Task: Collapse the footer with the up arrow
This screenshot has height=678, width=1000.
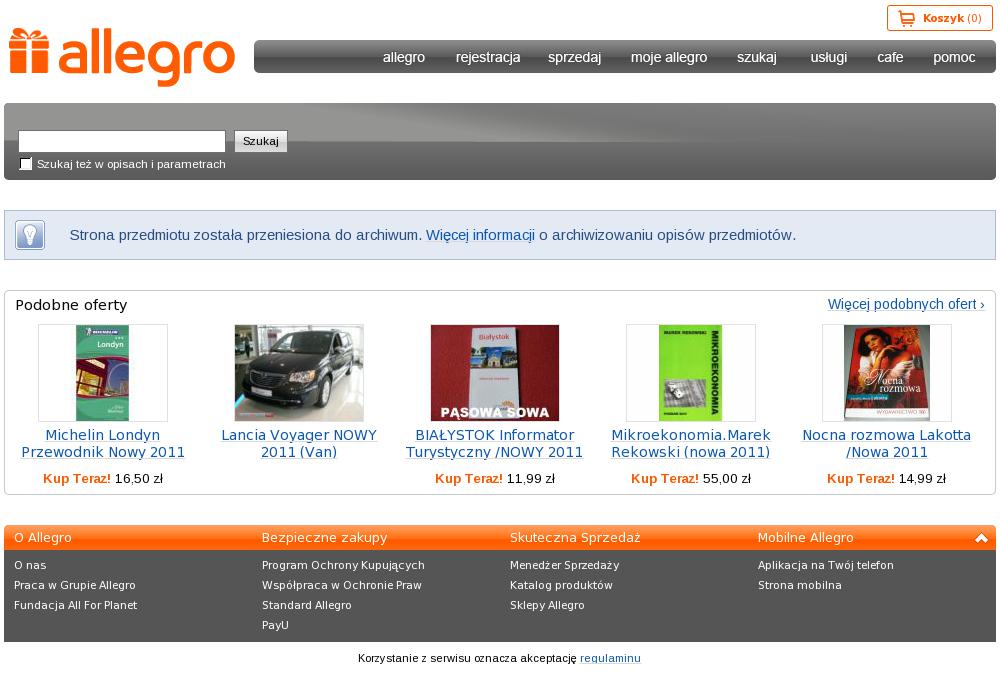Action: tap(981, 538)
